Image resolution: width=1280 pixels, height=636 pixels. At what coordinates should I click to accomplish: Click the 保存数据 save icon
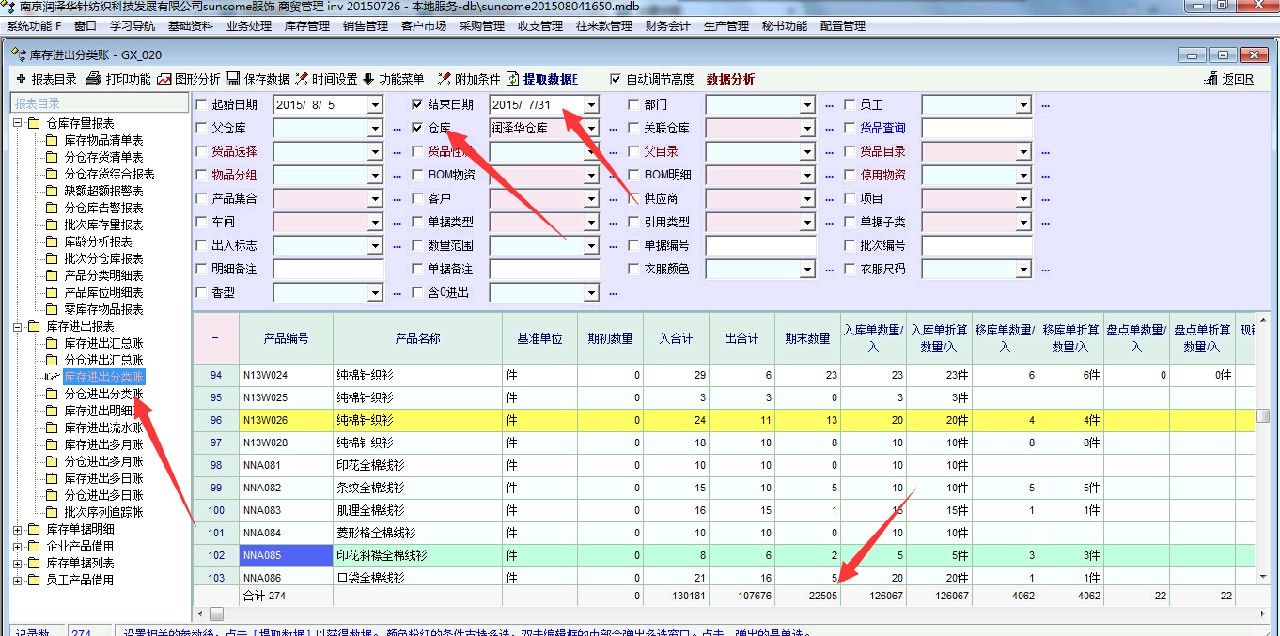tap(233, 79)
